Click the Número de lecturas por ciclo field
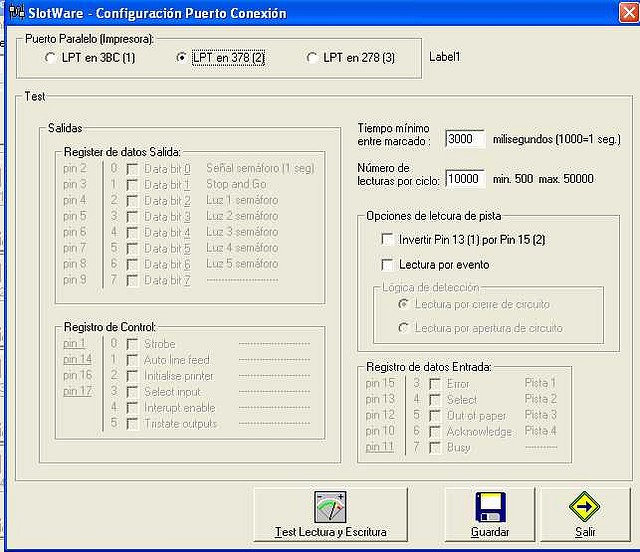The image size is (640, 552). pyautogui.click(x=465, y=178)
